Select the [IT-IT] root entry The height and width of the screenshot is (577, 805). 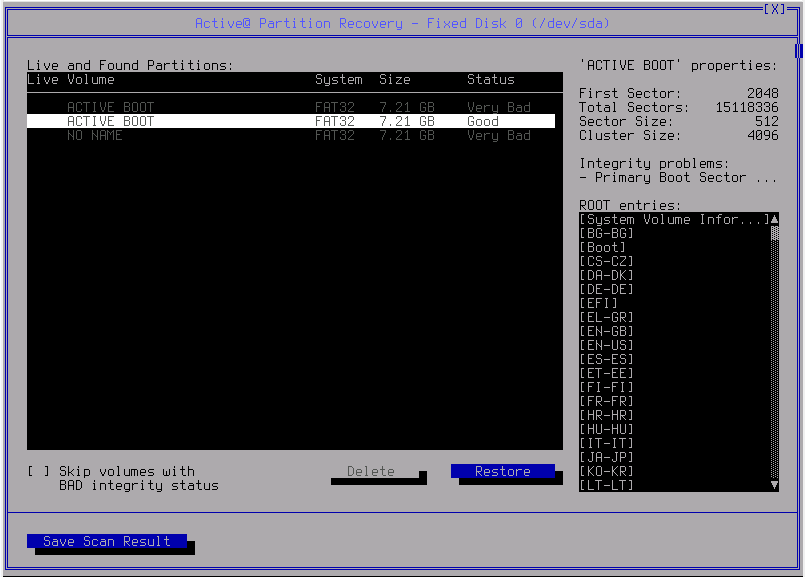click(x=606, y=443)
